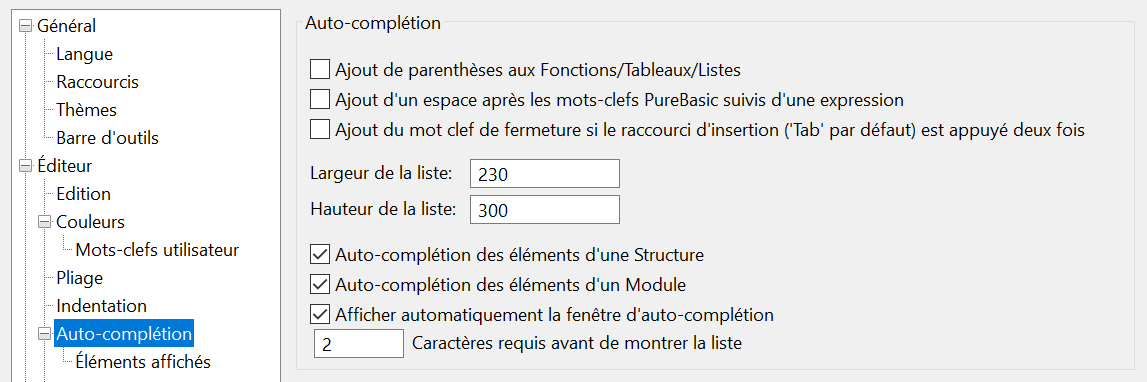
Task: Toggle the closing keyword on double Tab option
Action: coord(320,130)
